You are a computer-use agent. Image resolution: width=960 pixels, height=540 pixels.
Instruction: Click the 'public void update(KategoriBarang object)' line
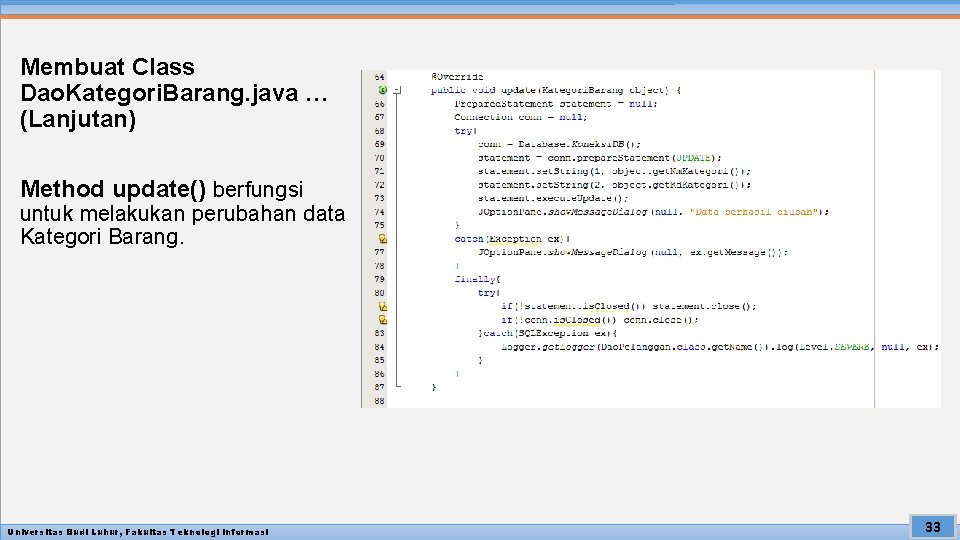555,90
